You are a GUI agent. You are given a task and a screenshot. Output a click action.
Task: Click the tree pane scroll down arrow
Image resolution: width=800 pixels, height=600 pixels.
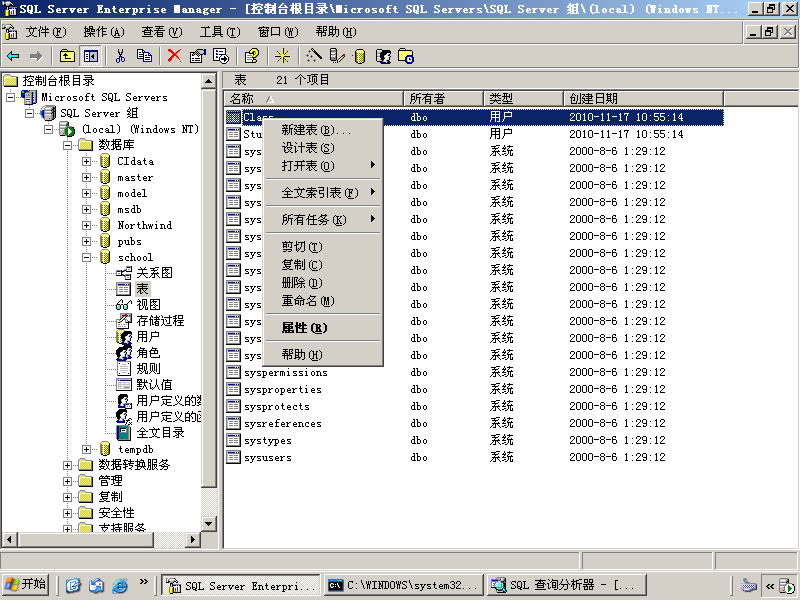tap(209, 524)
